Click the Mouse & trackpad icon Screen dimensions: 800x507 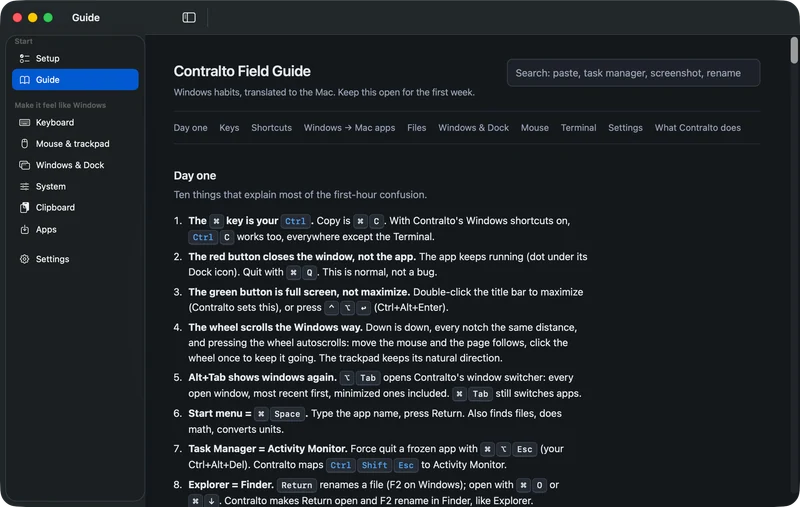click(x=24, y=144)
